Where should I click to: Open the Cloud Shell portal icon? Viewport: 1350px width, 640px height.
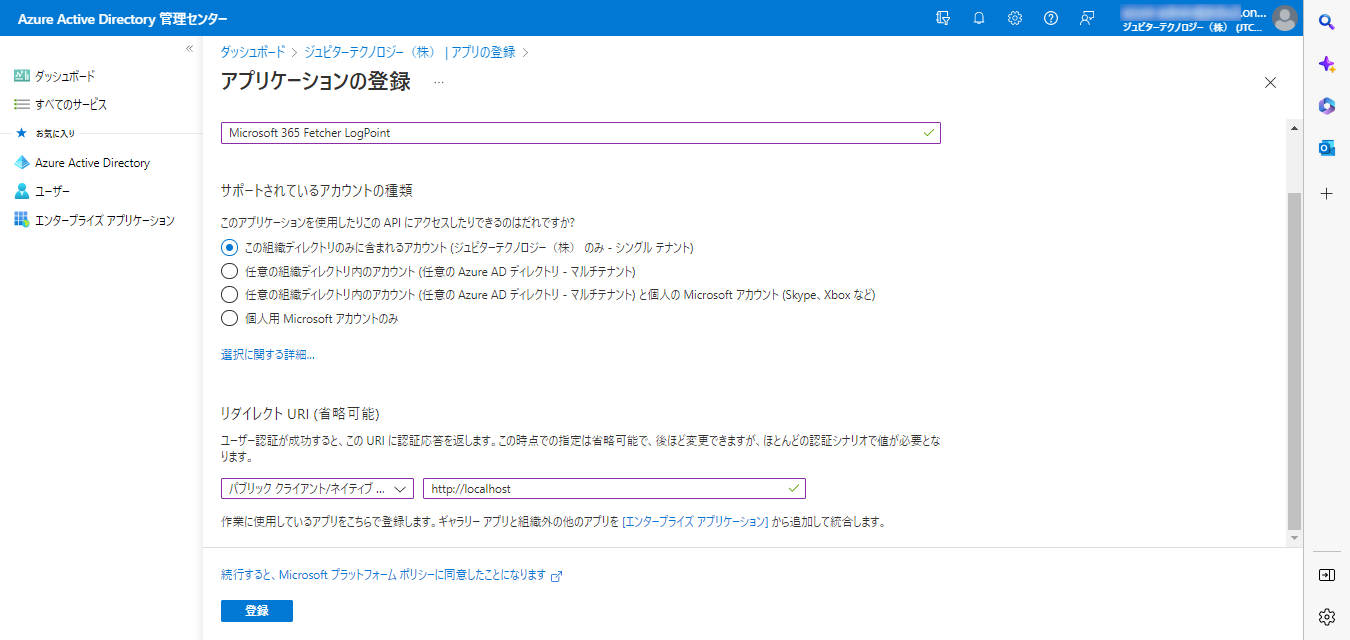click(942, 18)
